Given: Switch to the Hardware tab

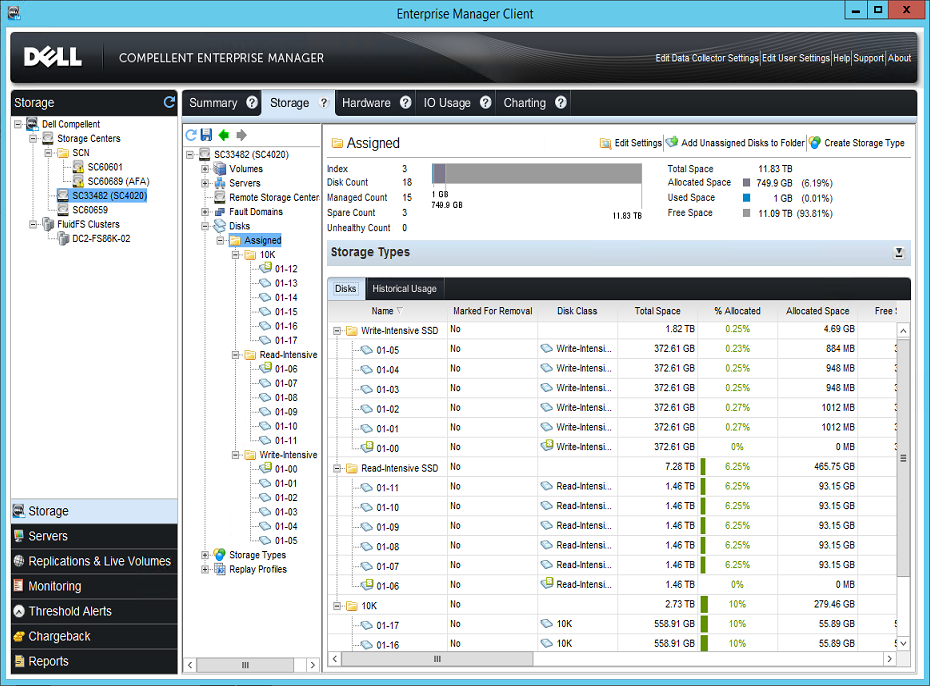Looking at the screenshot, I should pyautogui.click(x=366, y=102).
